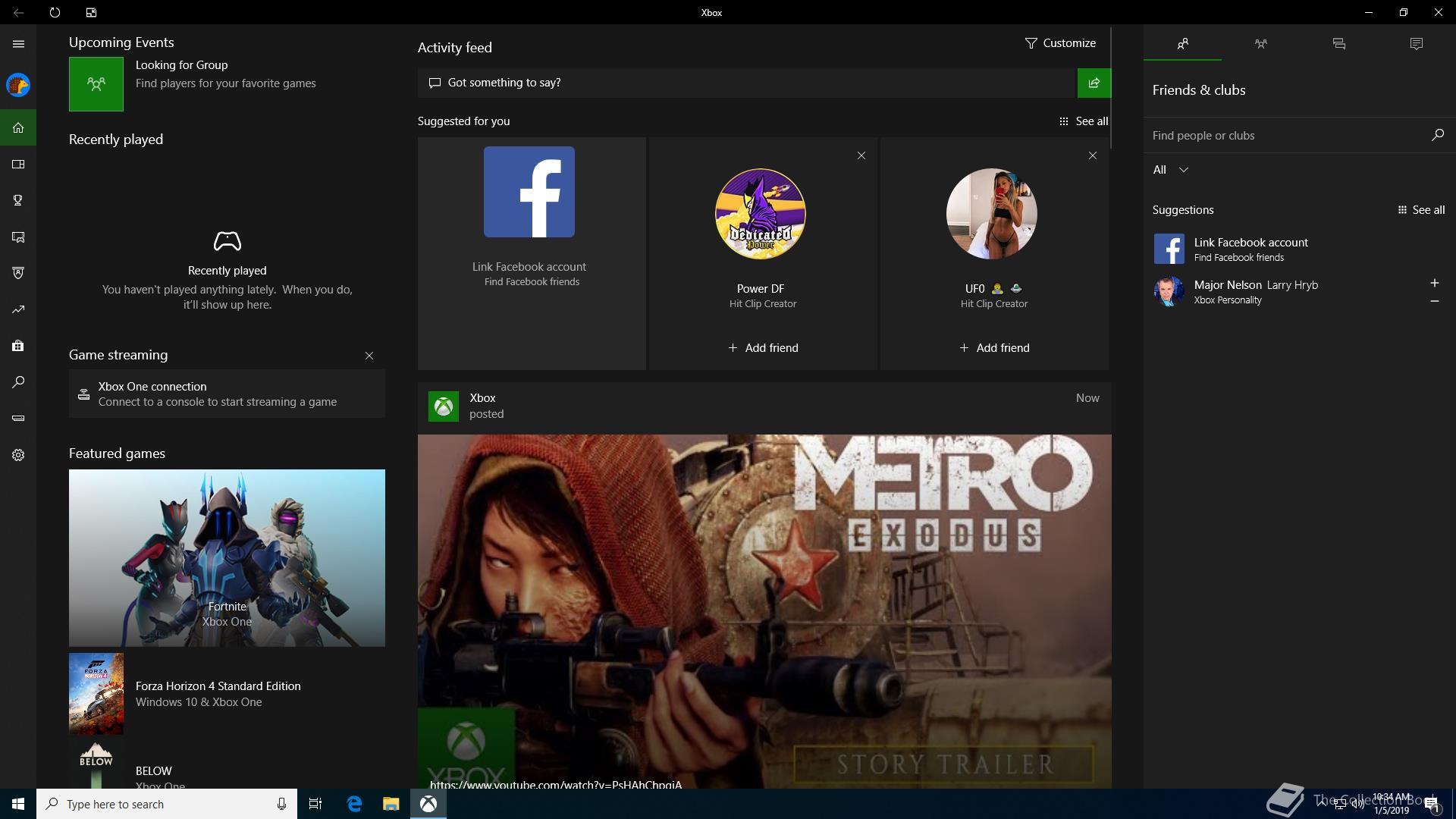Open Xbox One connection streaming option

[x=227, y=394]
